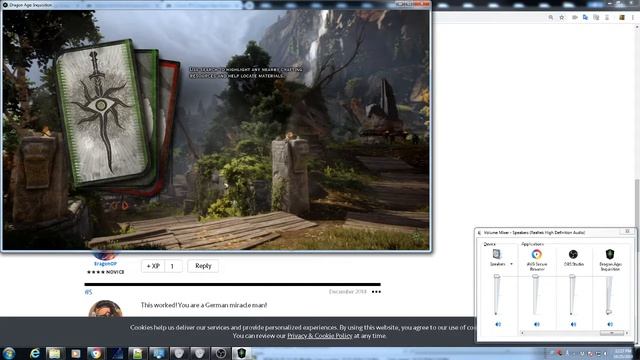This screenshot has height=360, width=640.
Task: Click the XP count box showing 1
Action: [173, 266]
